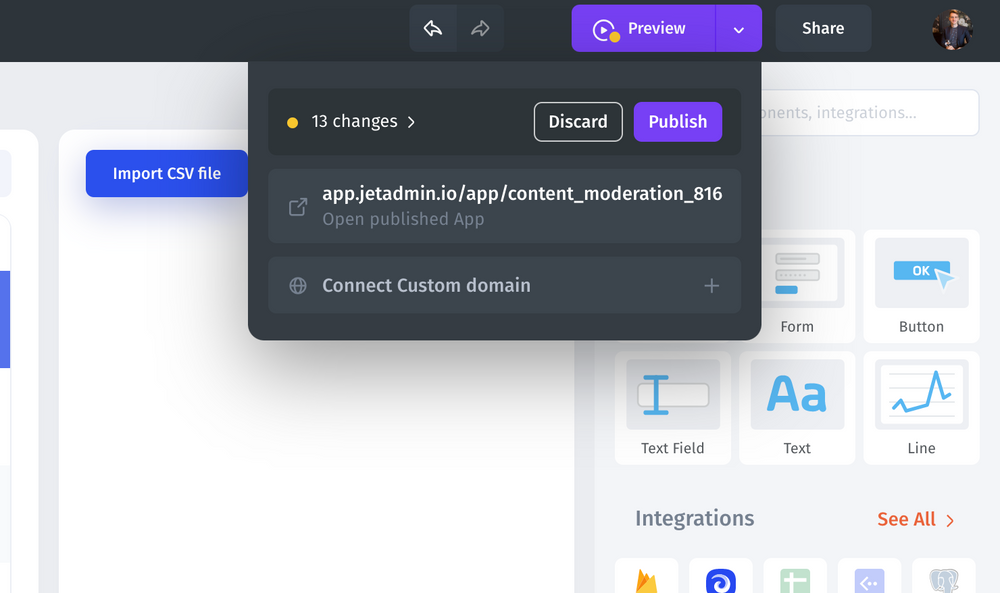
Task: Select the Line chart component icon
Action: click(920, 394)
